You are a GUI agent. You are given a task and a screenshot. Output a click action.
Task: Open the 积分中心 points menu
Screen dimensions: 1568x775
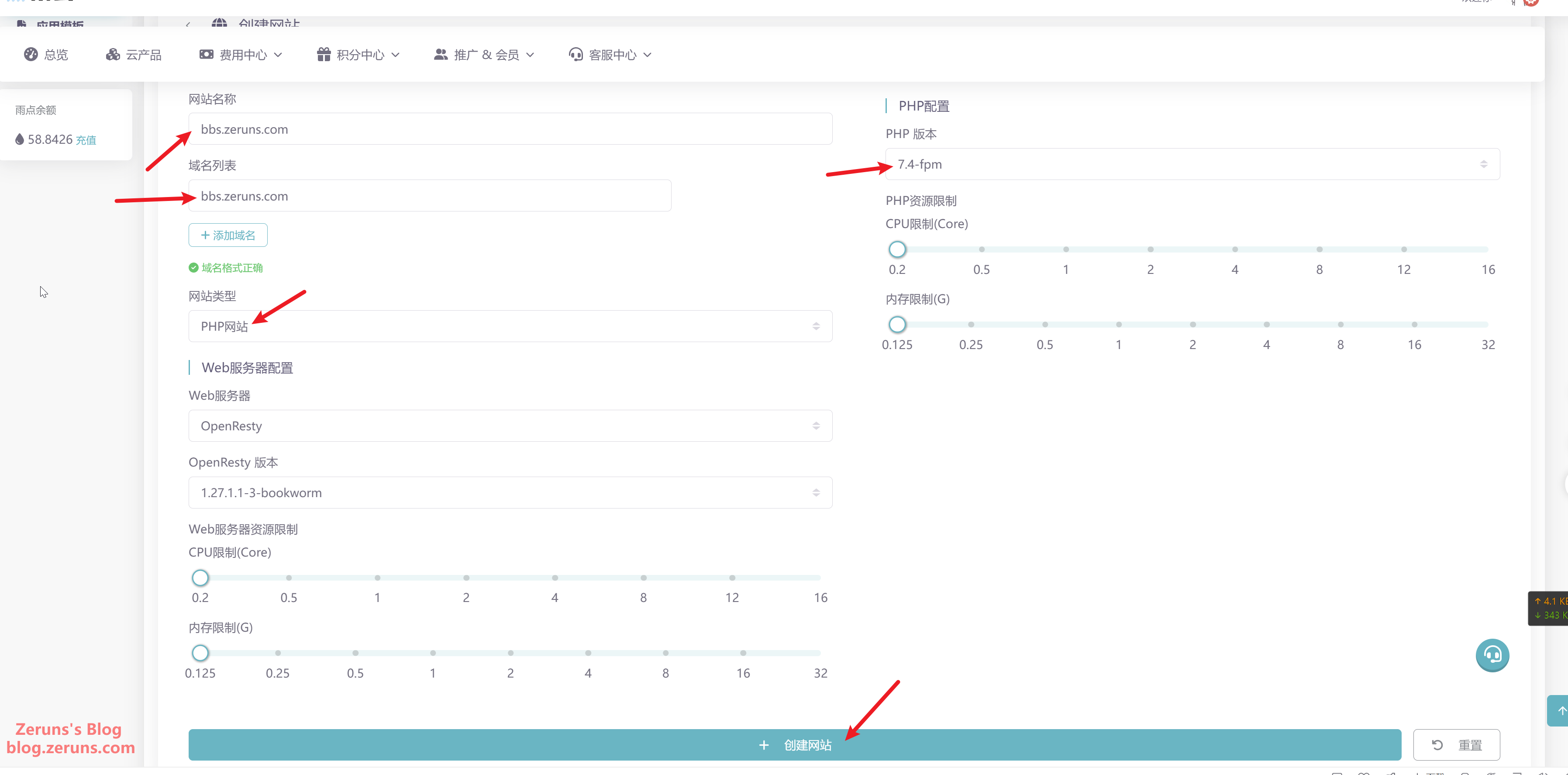click(358, 55)
